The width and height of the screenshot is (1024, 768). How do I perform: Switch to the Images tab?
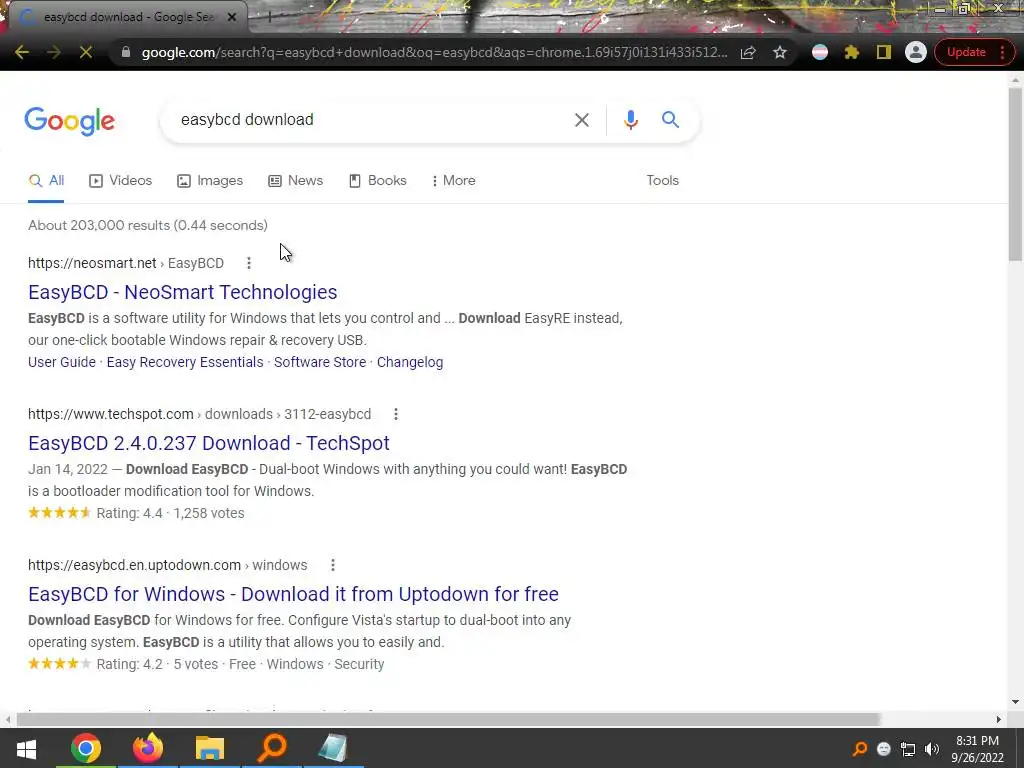click(x=210, y=181)
